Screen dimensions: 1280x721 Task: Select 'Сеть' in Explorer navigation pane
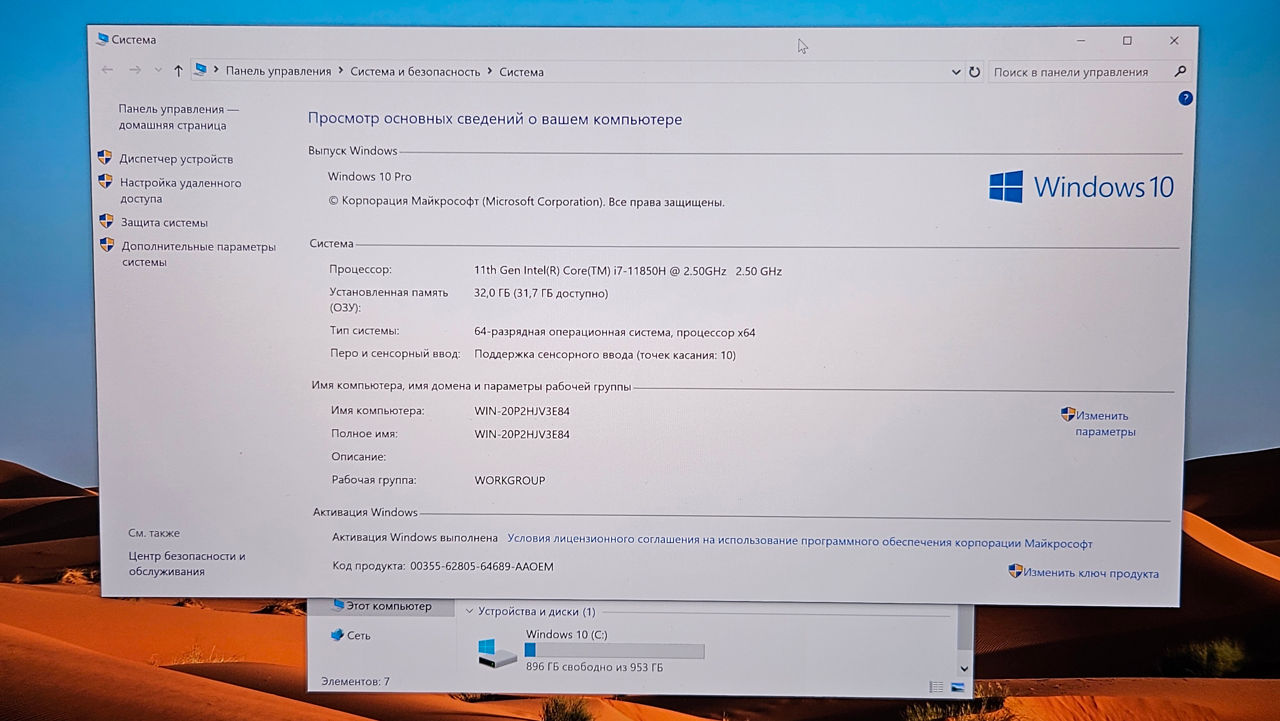click(x=358, y=635)
